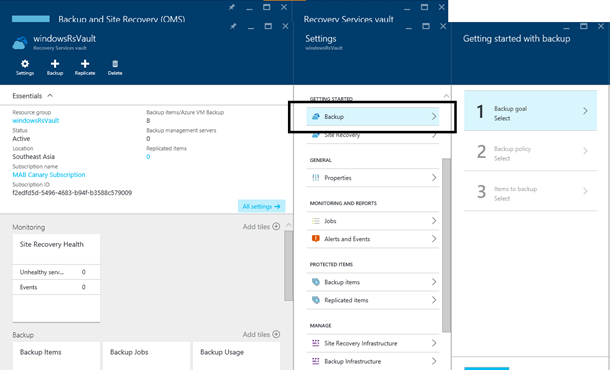The image size is (610, 370).
Task: Expand the Replicated items chevron
Action: pos(434,300)
